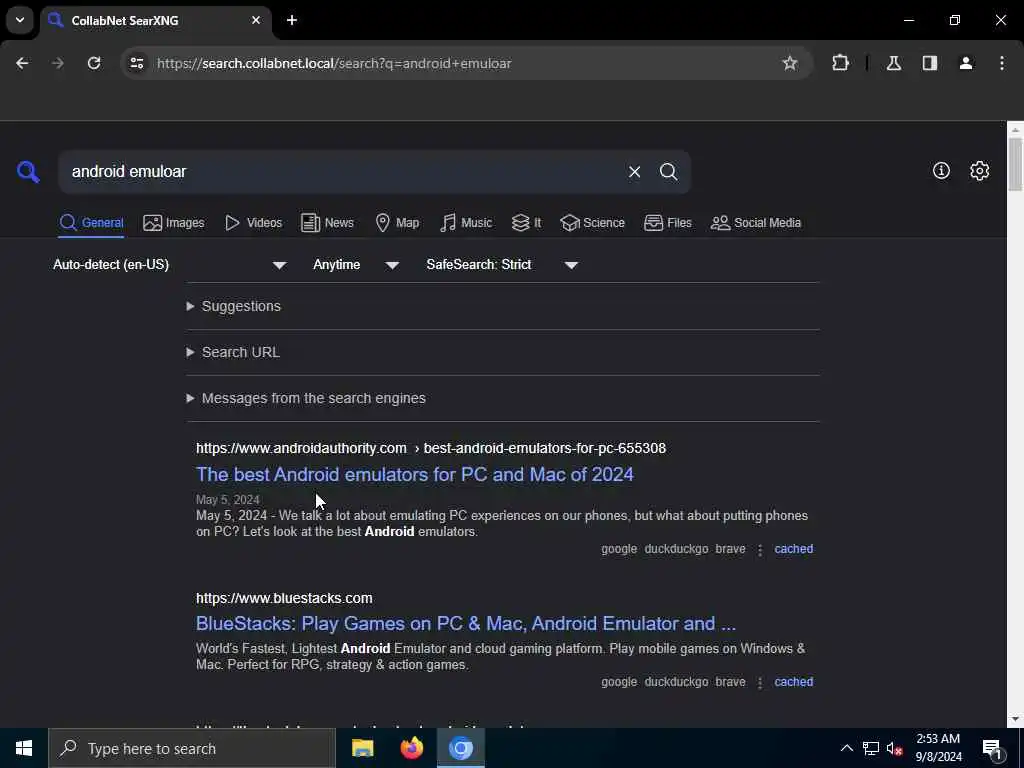1024x768 pixels.
Task: Open cached copy of androidauthority result
Action: (793, 549)
